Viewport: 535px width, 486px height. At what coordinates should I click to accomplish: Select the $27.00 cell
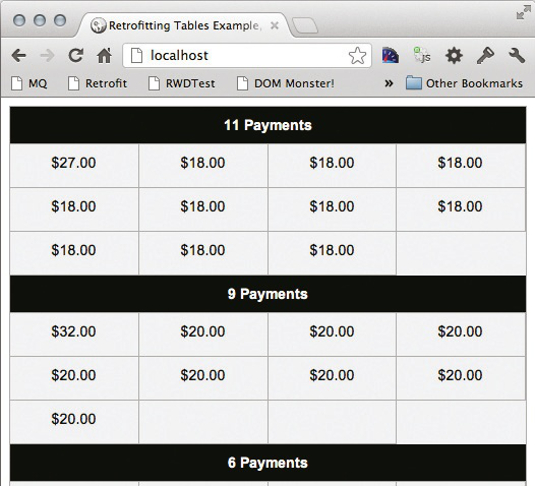(x=74, y=165)
